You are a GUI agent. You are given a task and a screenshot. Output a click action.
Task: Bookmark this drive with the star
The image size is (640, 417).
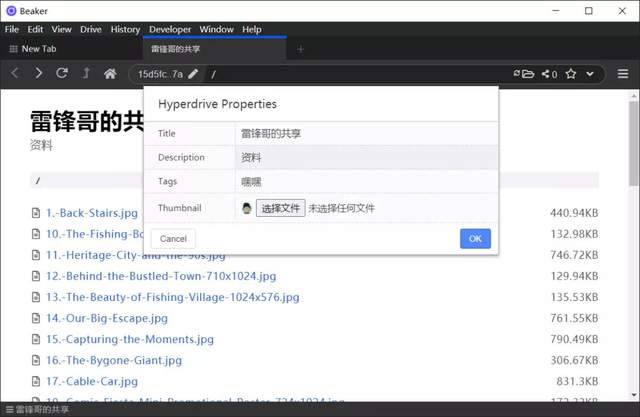(x=571, y=74)
